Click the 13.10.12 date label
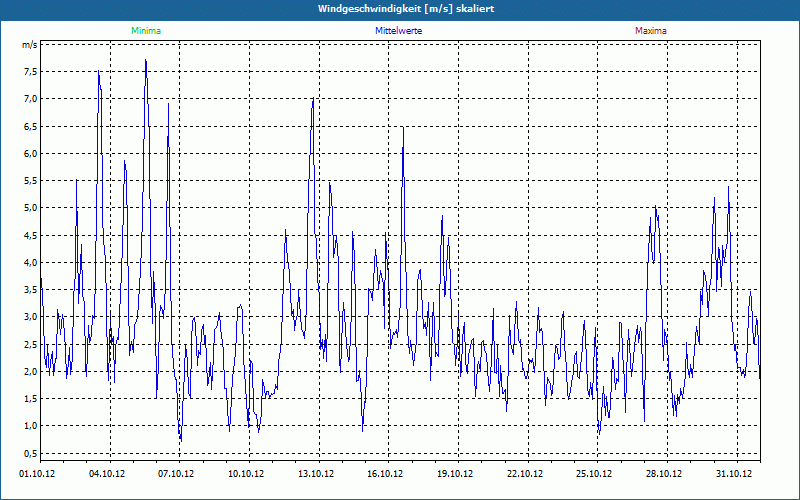This screenshot has height=500, width=800. pos(316,474)
